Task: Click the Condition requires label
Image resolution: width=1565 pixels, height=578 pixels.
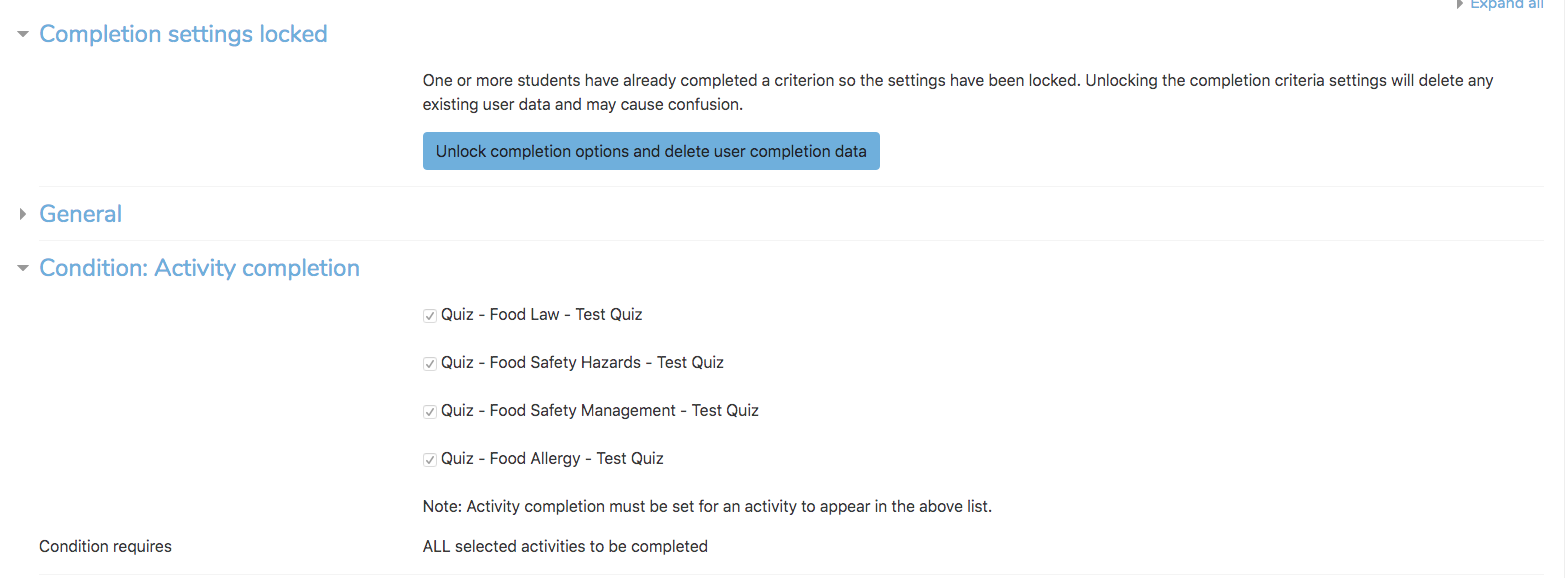Action: point(105,547)
